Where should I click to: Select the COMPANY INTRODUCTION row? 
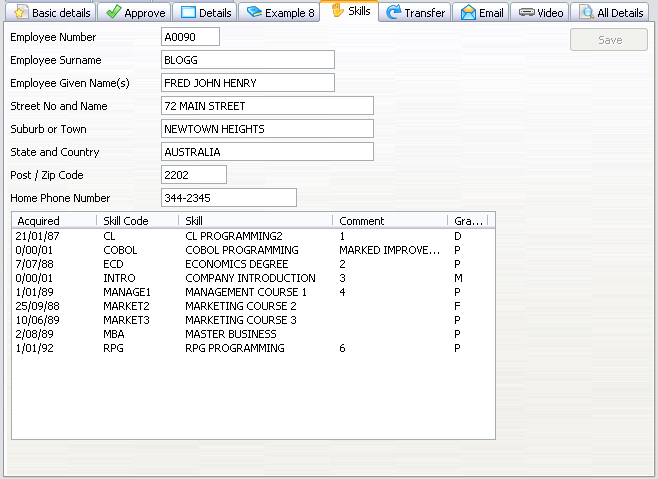[x=253, y=278]
